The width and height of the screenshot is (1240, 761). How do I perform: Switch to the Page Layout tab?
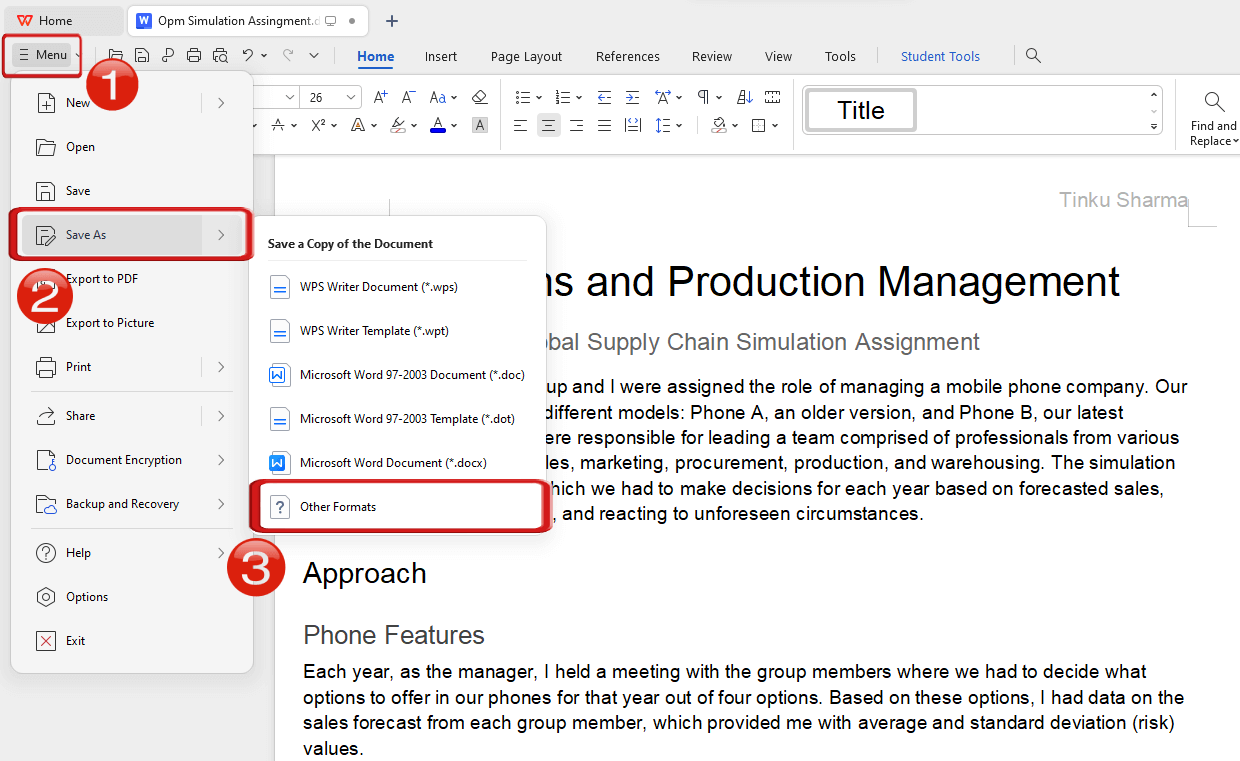[526, 57]
